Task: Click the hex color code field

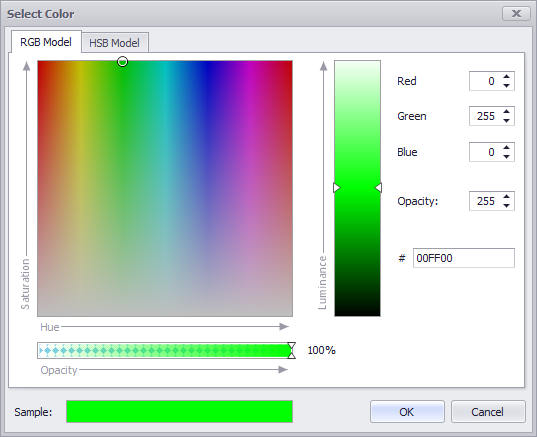Action: tap(463, 258)
